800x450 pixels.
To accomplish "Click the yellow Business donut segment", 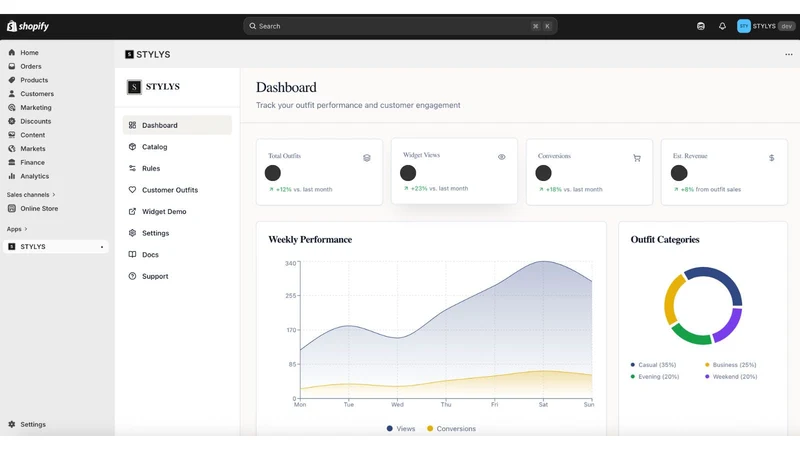I will pos(671,300).
